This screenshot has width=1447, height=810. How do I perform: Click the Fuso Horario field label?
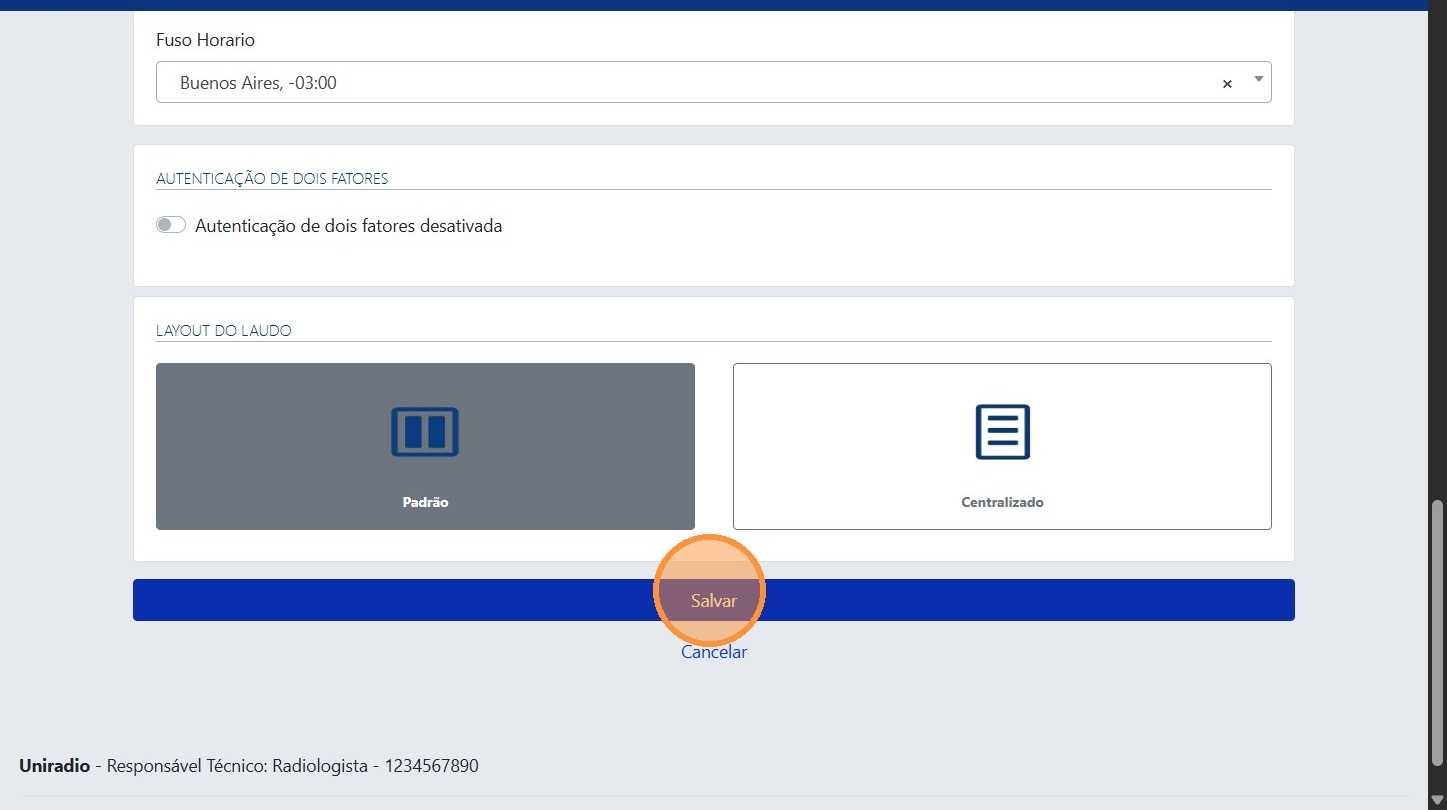pyautogui.click(x=205, y=40)
